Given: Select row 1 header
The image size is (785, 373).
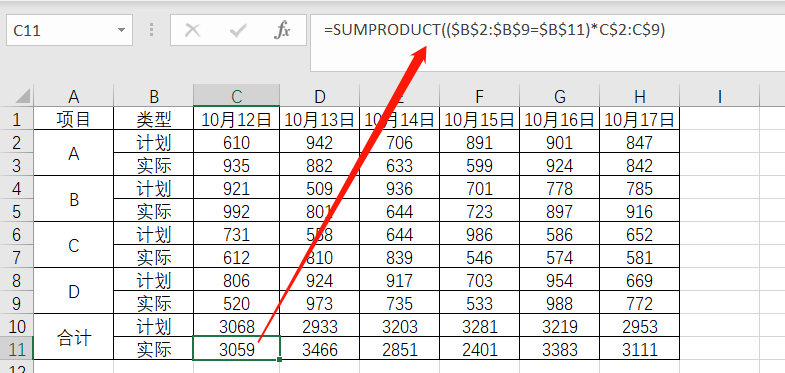Looking at the screenshot, I should (x=17, y=119).
